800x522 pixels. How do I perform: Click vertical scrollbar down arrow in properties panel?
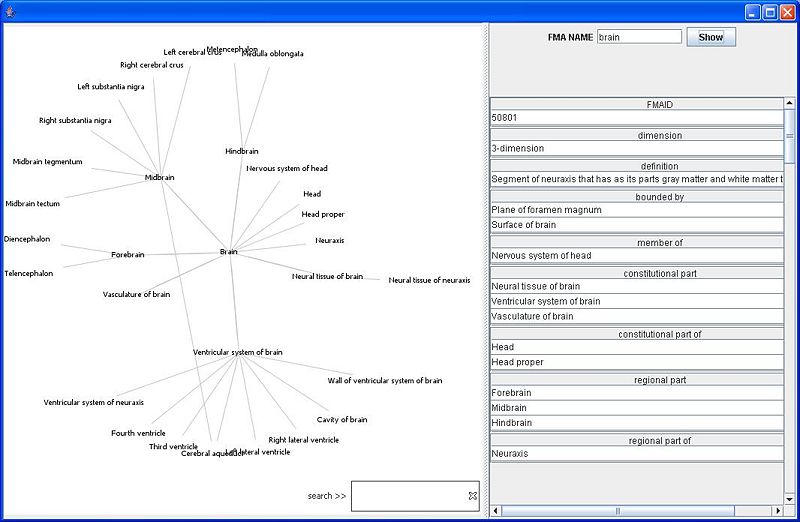[789, 497]
